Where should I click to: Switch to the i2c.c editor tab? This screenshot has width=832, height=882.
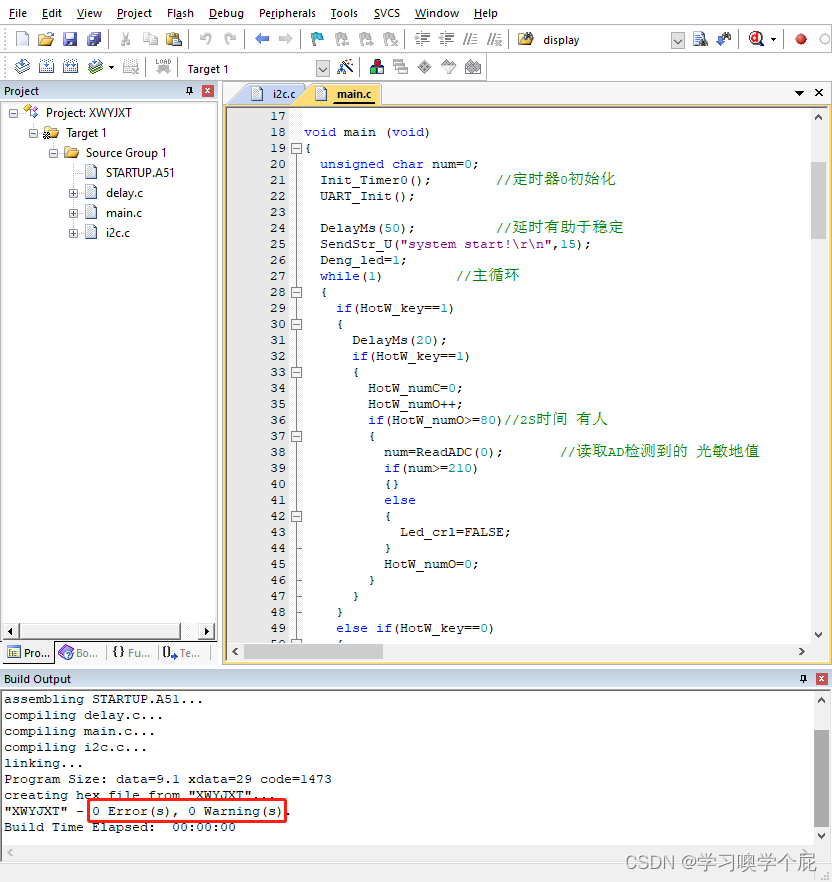coord(277,94)
